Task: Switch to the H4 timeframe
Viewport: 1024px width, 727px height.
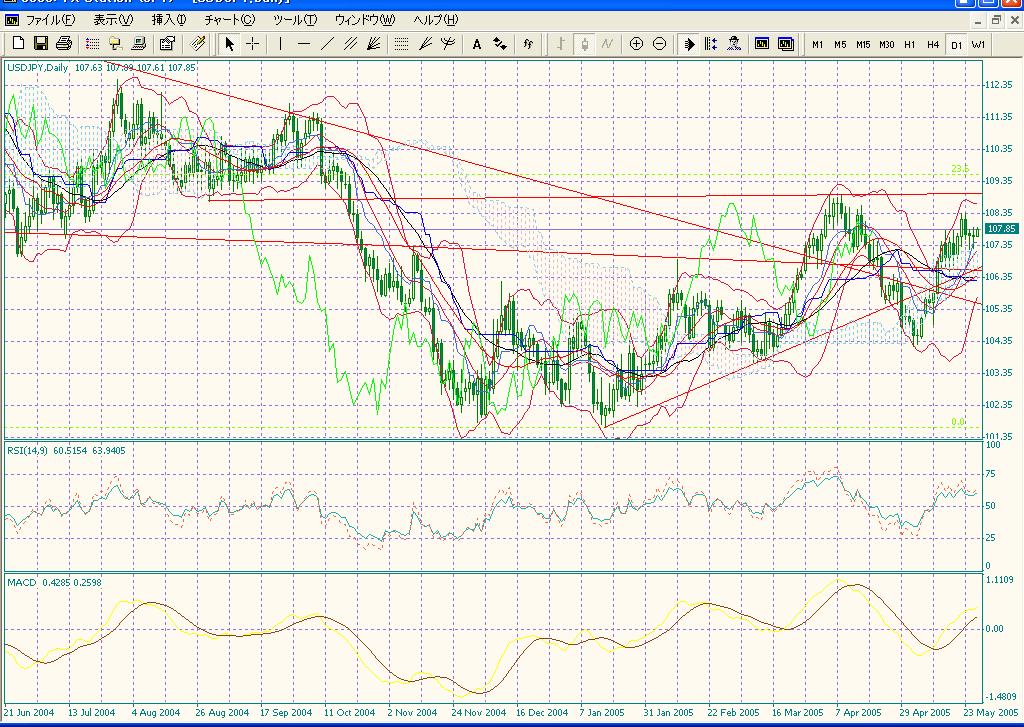Action: (932, 44)
